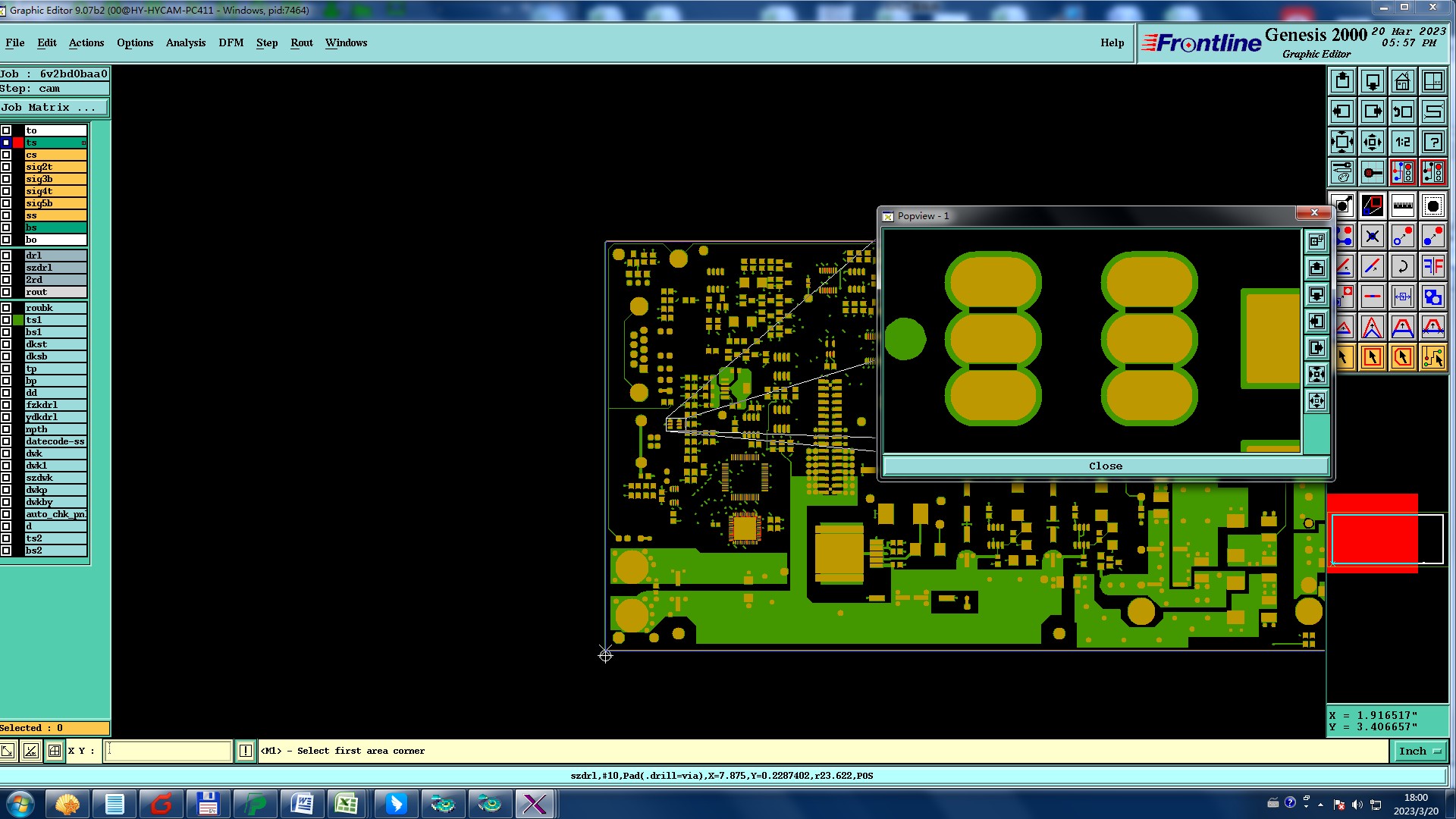
Task: Toggle the checkbox for layer ts
Action: click(x=6, y=143)
